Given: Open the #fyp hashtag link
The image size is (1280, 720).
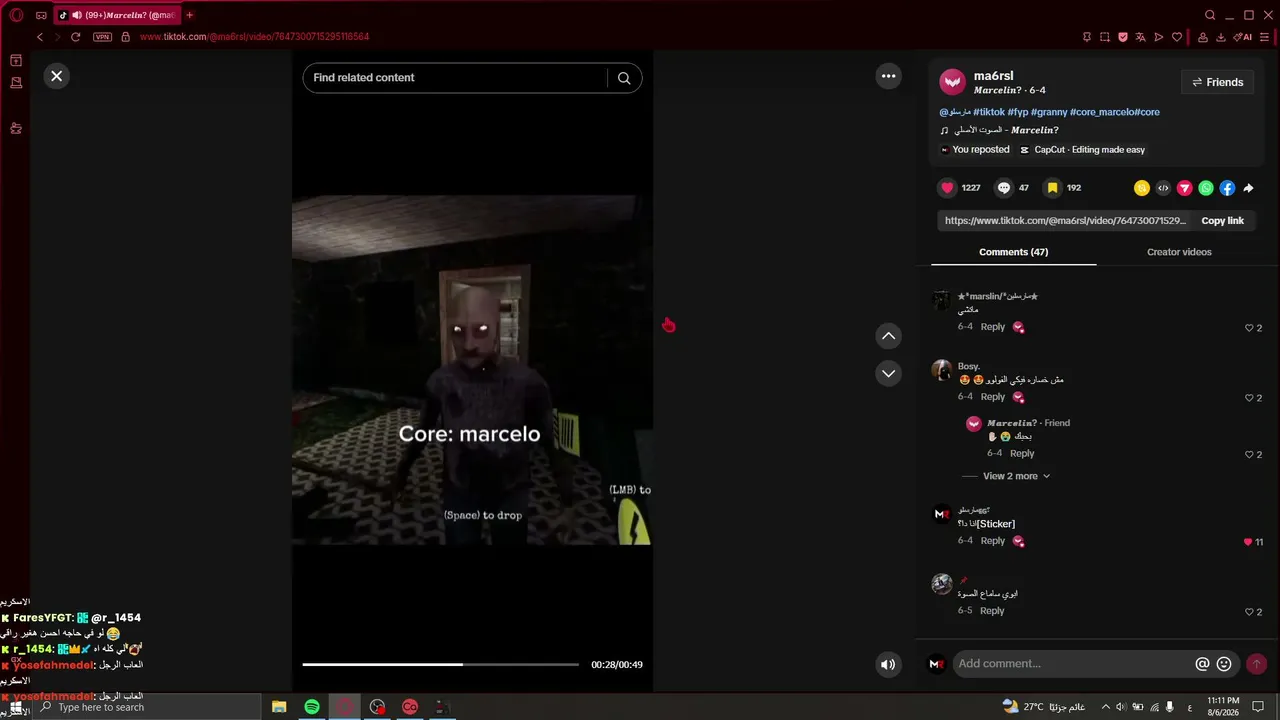Looking at the screenshot, I should pyautogui.click(x=1018, y=112).
